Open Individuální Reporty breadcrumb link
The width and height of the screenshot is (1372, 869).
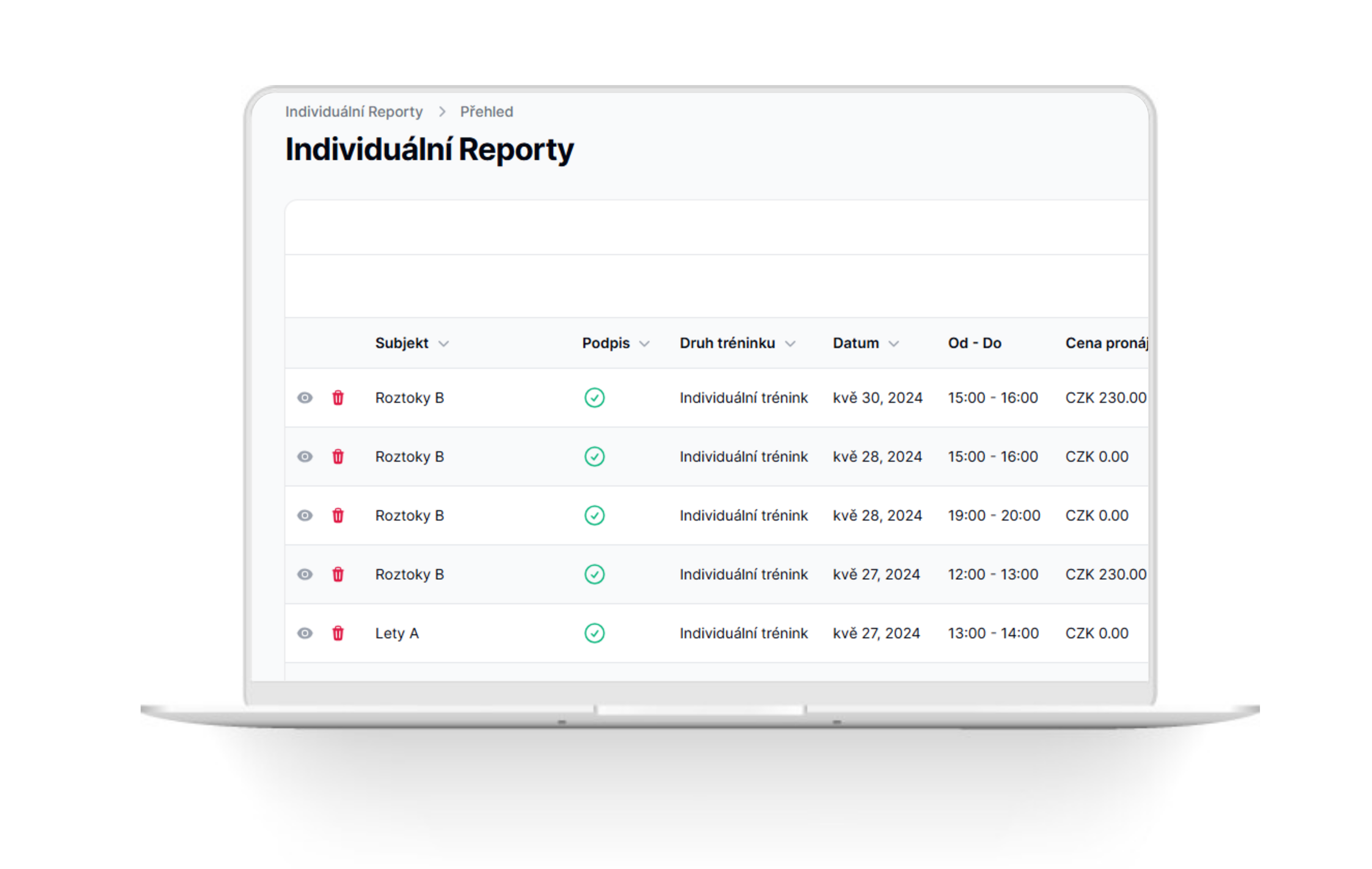354,112
